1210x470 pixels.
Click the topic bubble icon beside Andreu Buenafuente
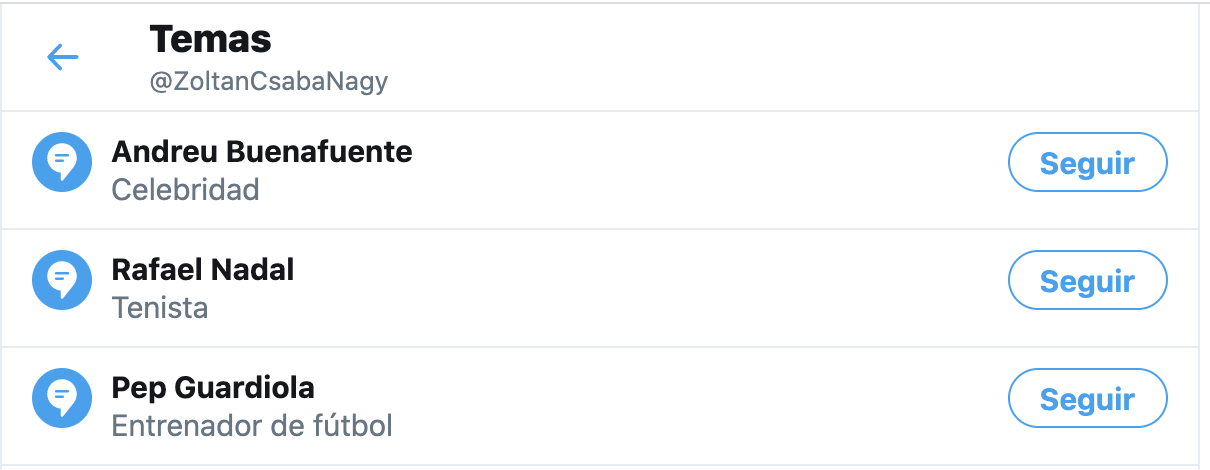tap(62, 163)
